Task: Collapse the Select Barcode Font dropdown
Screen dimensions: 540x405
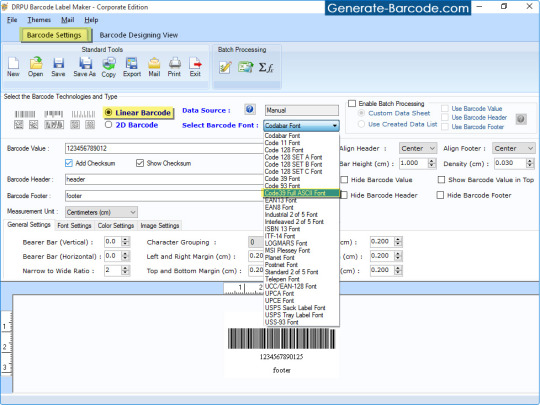Action: pyautogui.click(x=334, y=126)
